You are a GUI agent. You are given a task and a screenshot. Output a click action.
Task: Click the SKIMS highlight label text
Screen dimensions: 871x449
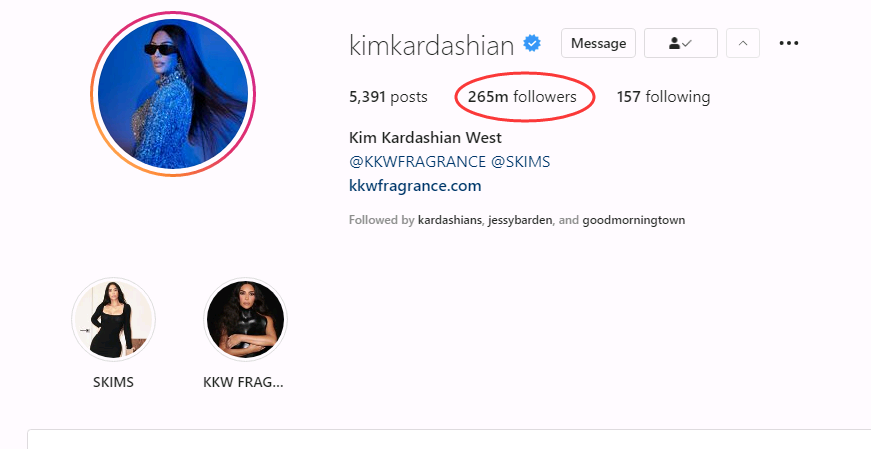113,382
